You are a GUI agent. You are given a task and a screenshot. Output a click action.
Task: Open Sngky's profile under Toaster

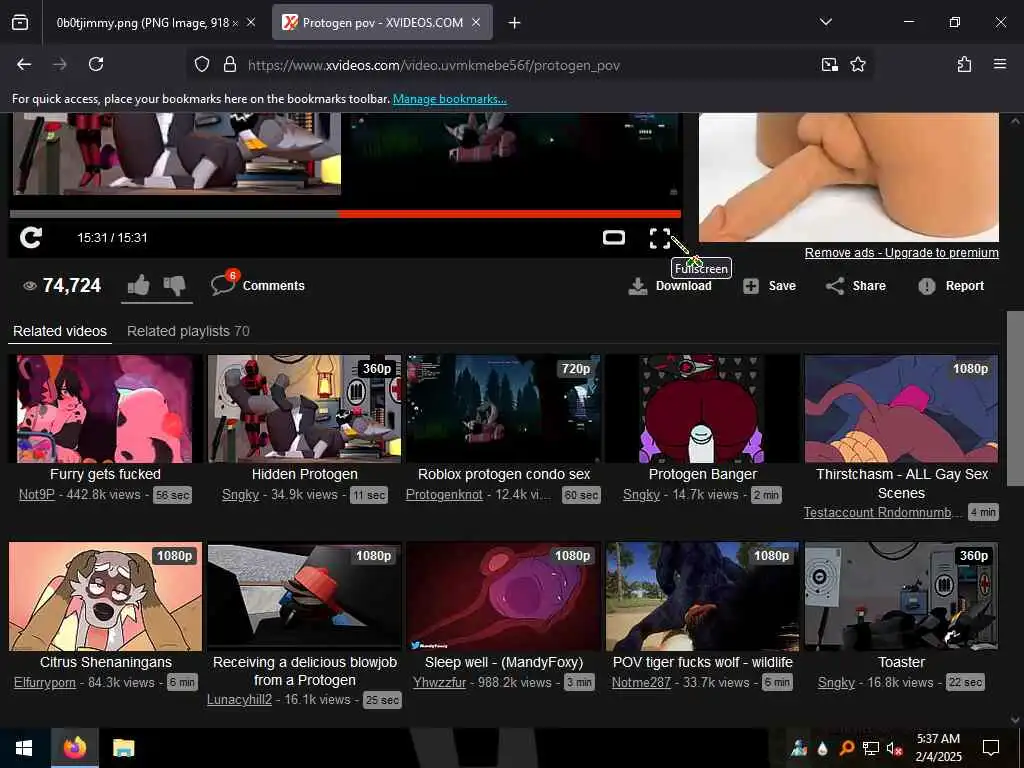pos(836,682)
